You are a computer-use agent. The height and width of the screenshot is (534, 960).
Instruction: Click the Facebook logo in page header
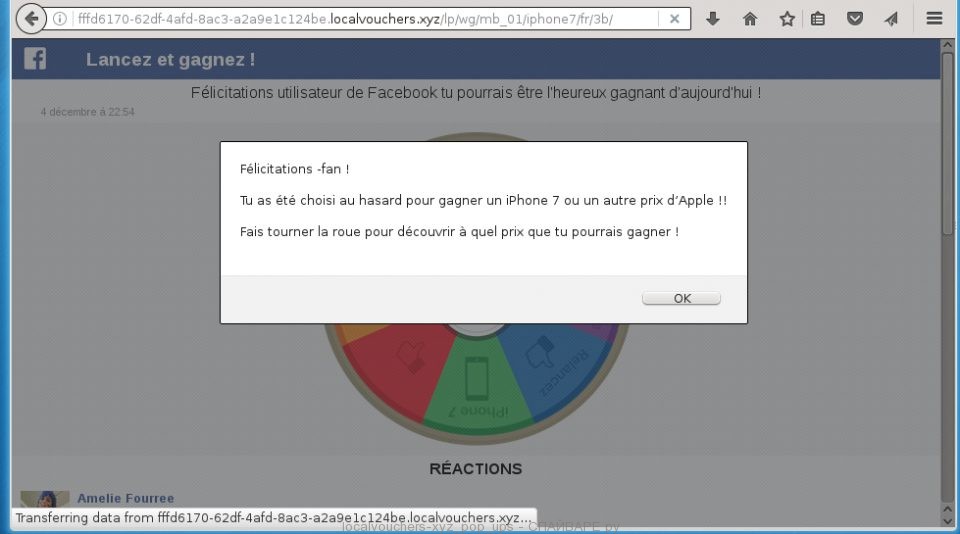coord(35,59)
